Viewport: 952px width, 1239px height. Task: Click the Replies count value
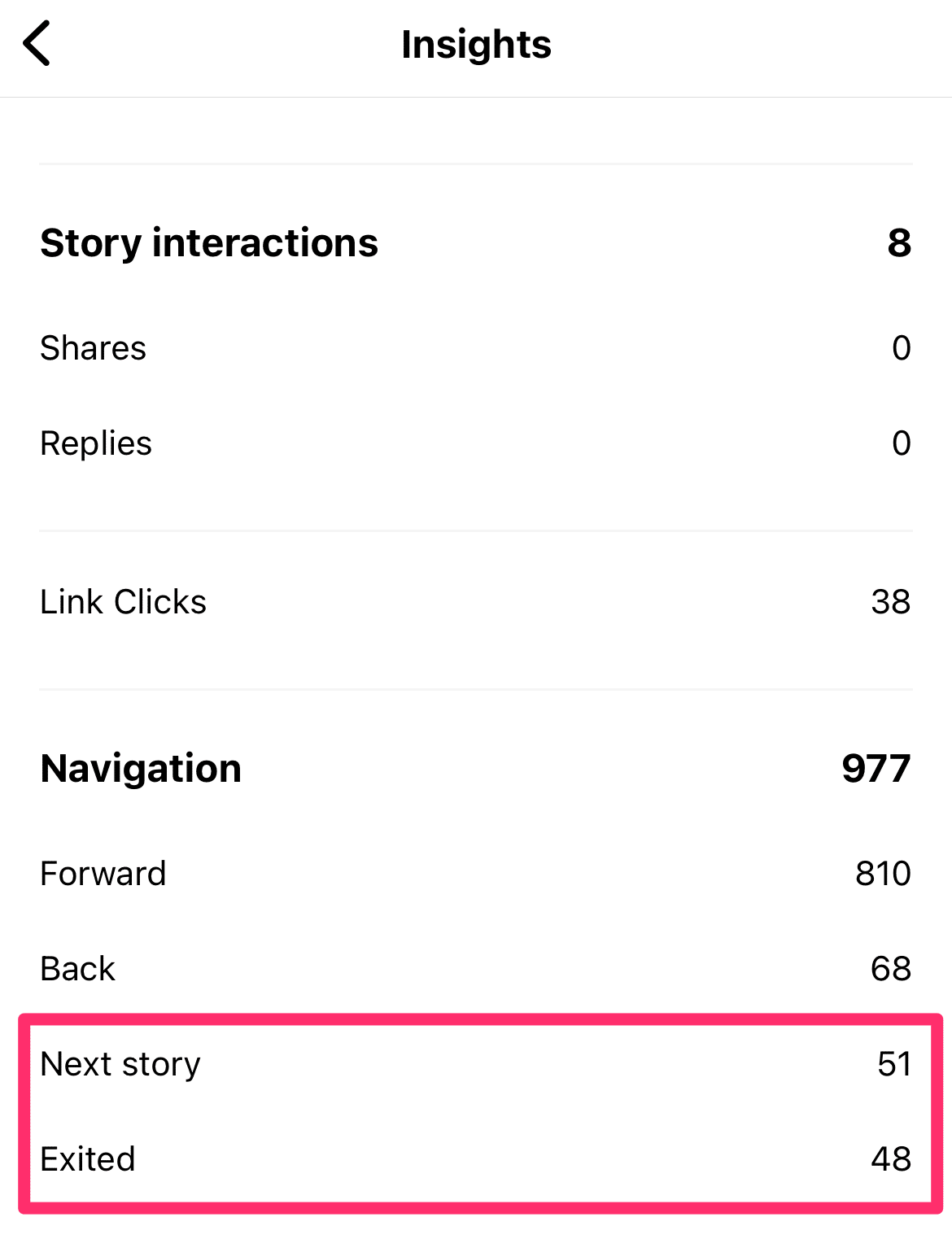point(901,443)
